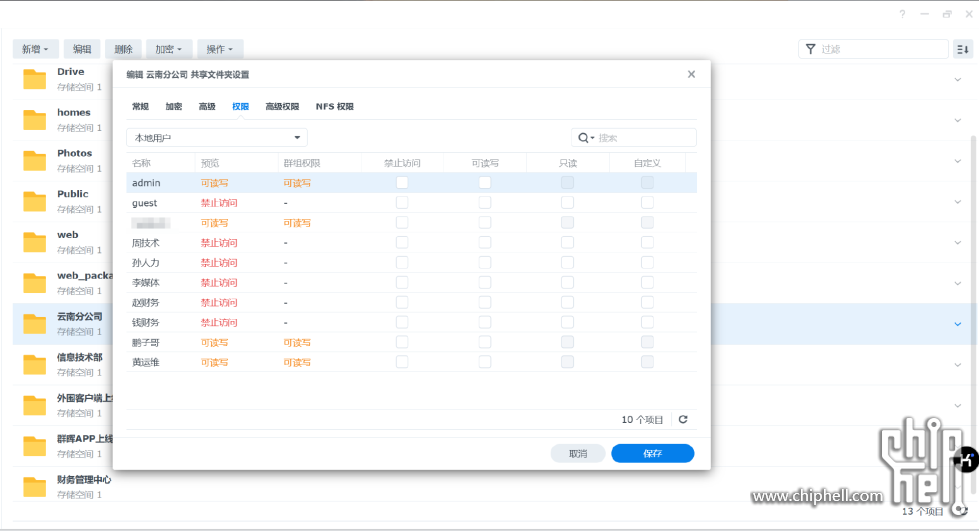The width and height of the screenshot is (979, 531).
Task: Click the 信息技术部 folder icon
Action: (x=34, y=365)
